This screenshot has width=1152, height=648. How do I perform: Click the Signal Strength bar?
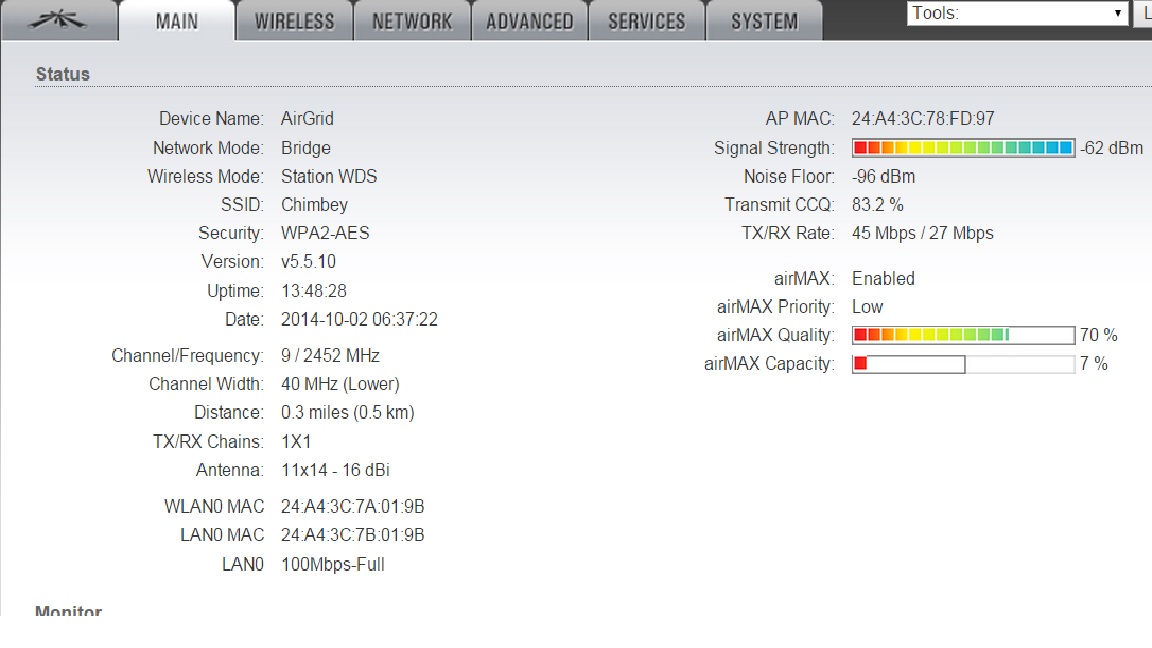tap(963, 148)
